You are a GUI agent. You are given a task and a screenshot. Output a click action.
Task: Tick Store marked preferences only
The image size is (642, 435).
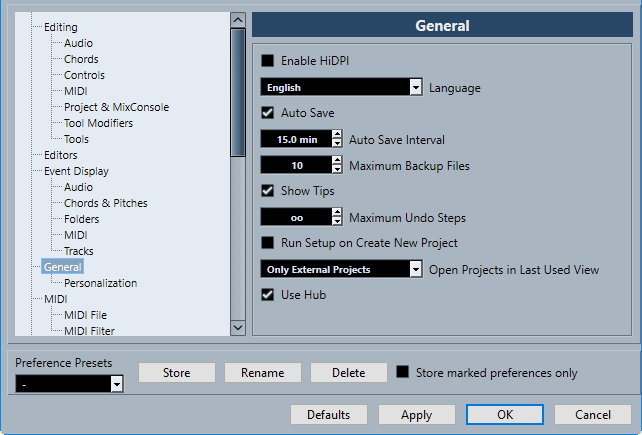pyautogui.click(x=403, y=373)
